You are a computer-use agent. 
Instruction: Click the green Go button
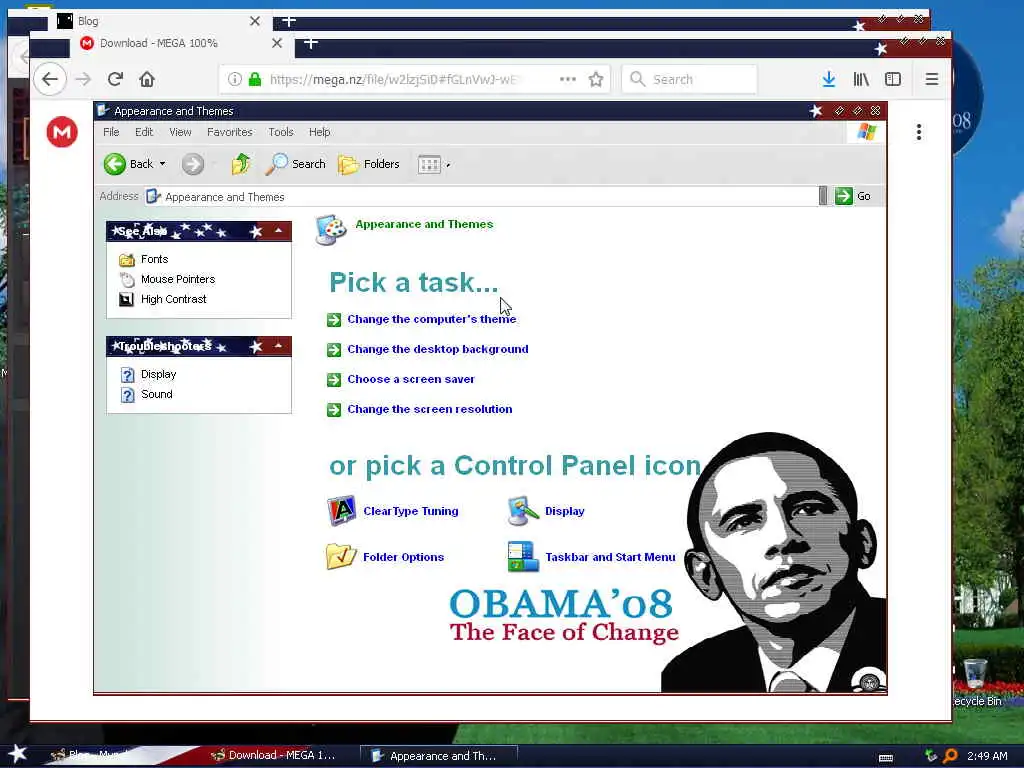(x=853, y=196)
